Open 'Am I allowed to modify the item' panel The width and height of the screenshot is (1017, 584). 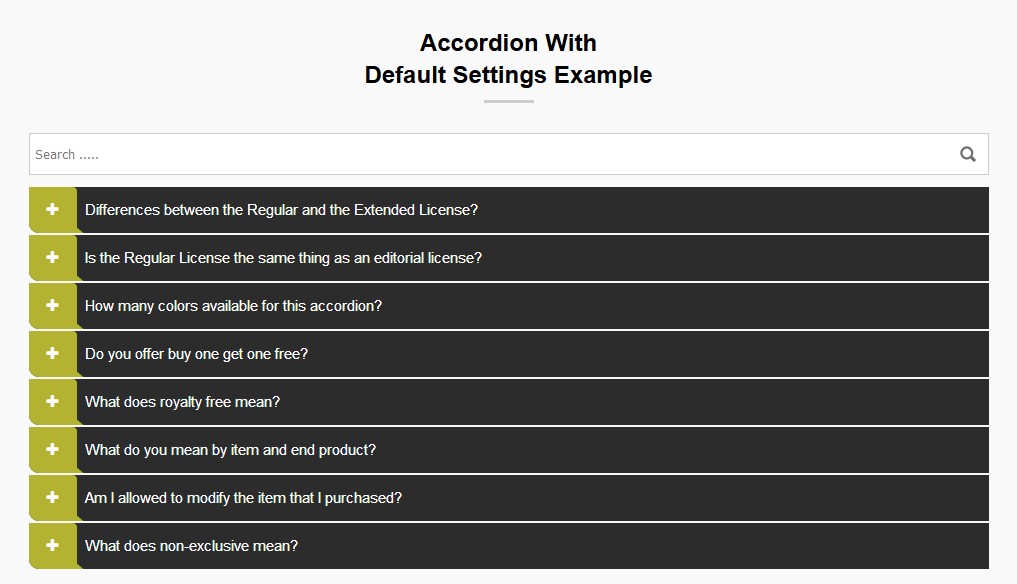[243, 498]
